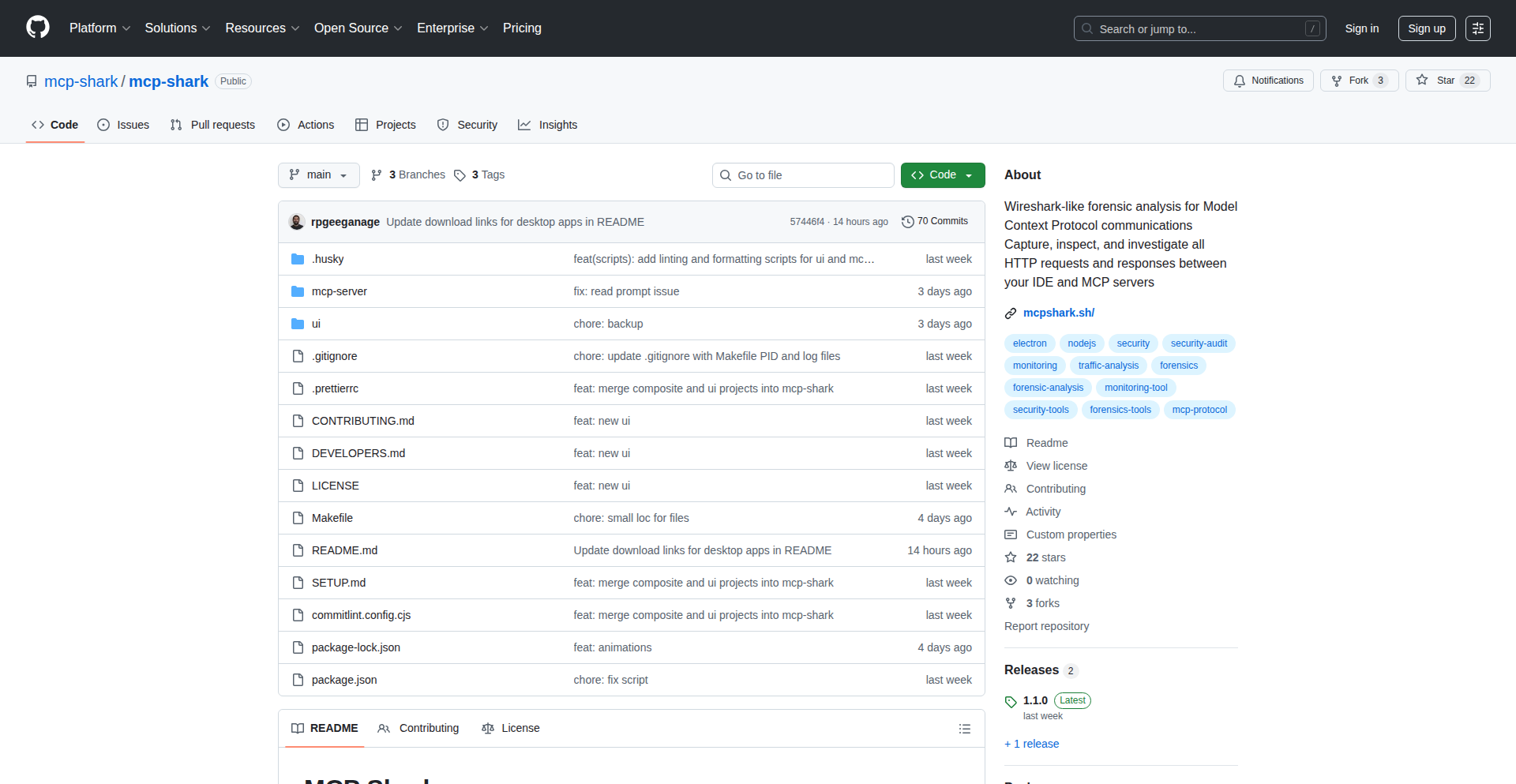The width and height of the screenshot is (1516, 784).
Task: Expand the Platform navigation menu
Action: (99, 28)
